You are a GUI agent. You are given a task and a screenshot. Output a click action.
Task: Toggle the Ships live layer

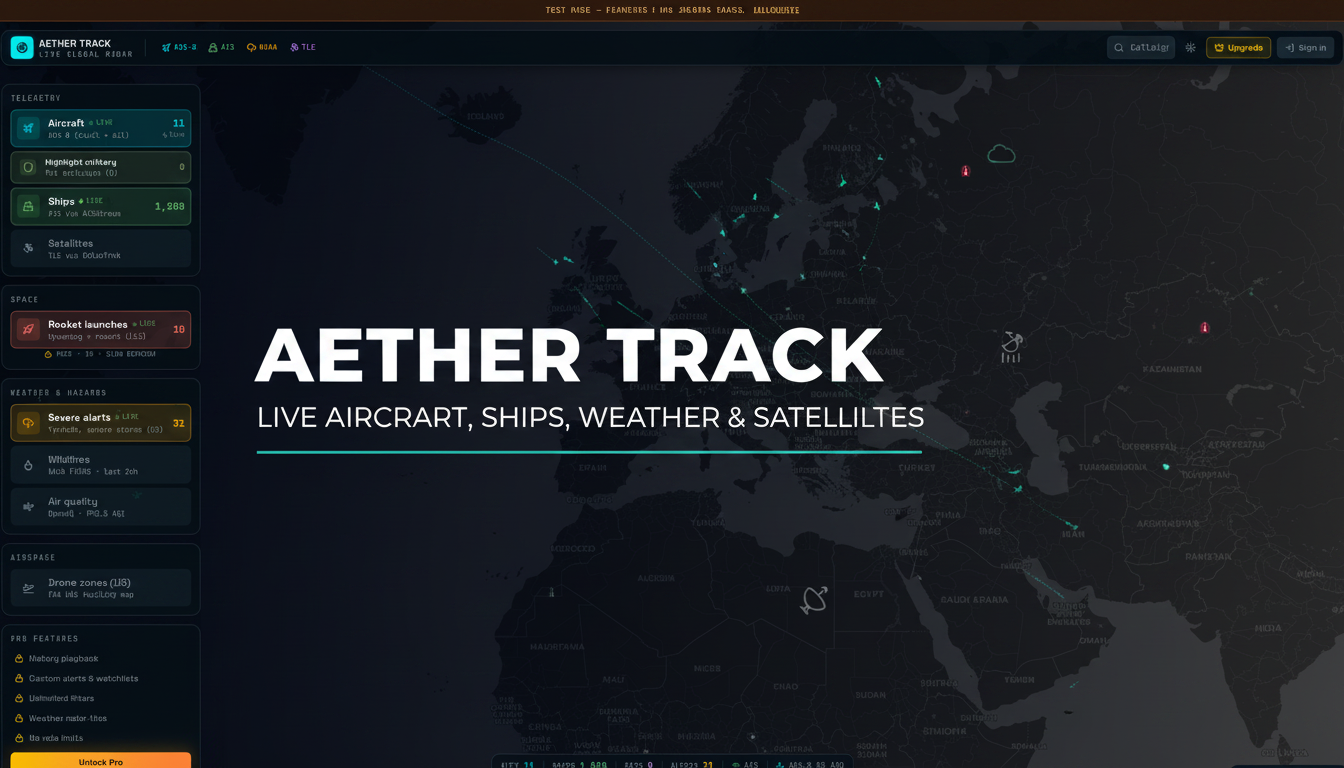pyautogui.click(x=101, y=206)
